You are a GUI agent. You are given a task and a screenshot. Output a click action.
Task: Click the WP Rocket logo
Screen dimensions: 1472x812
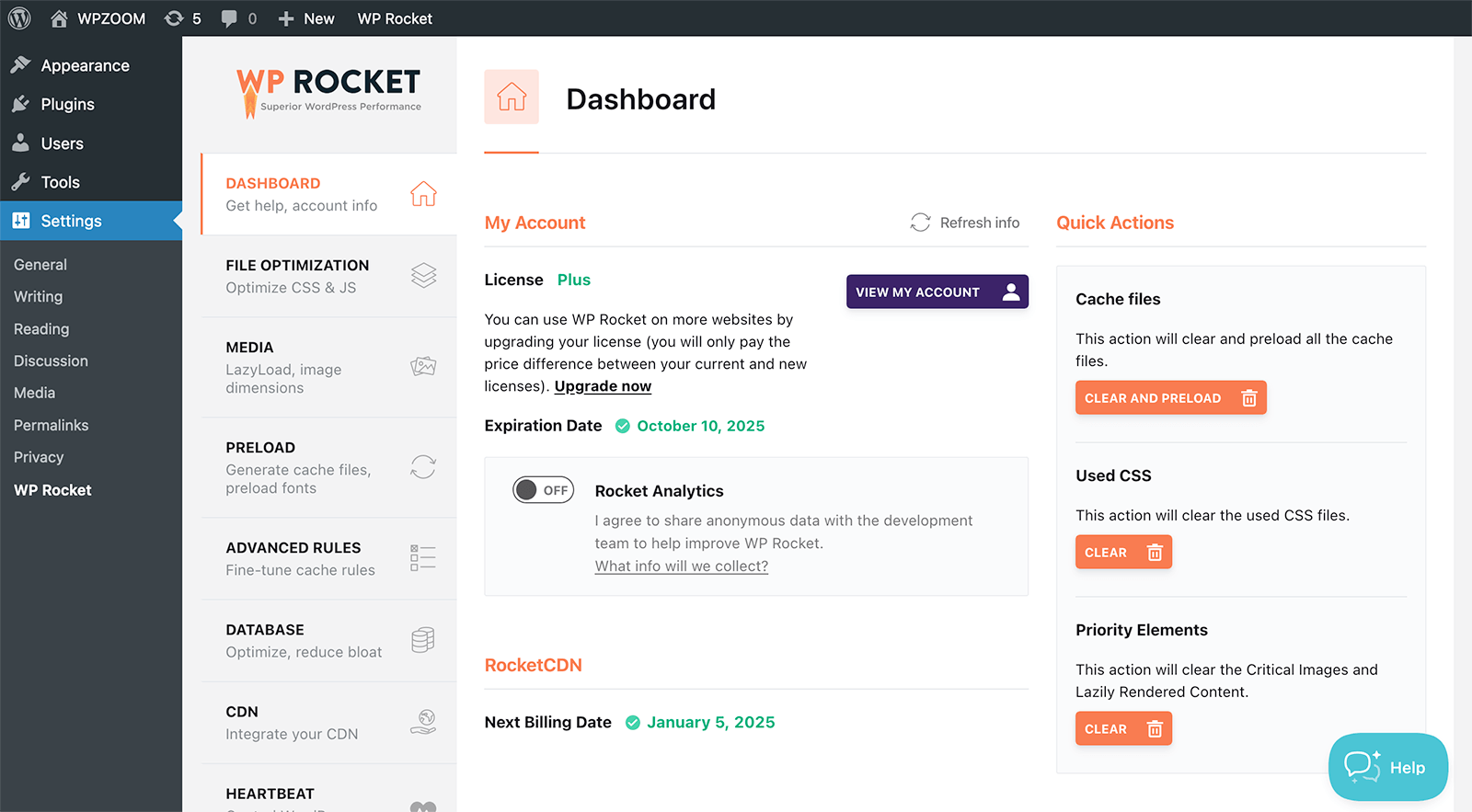click(x=328, y=93)
